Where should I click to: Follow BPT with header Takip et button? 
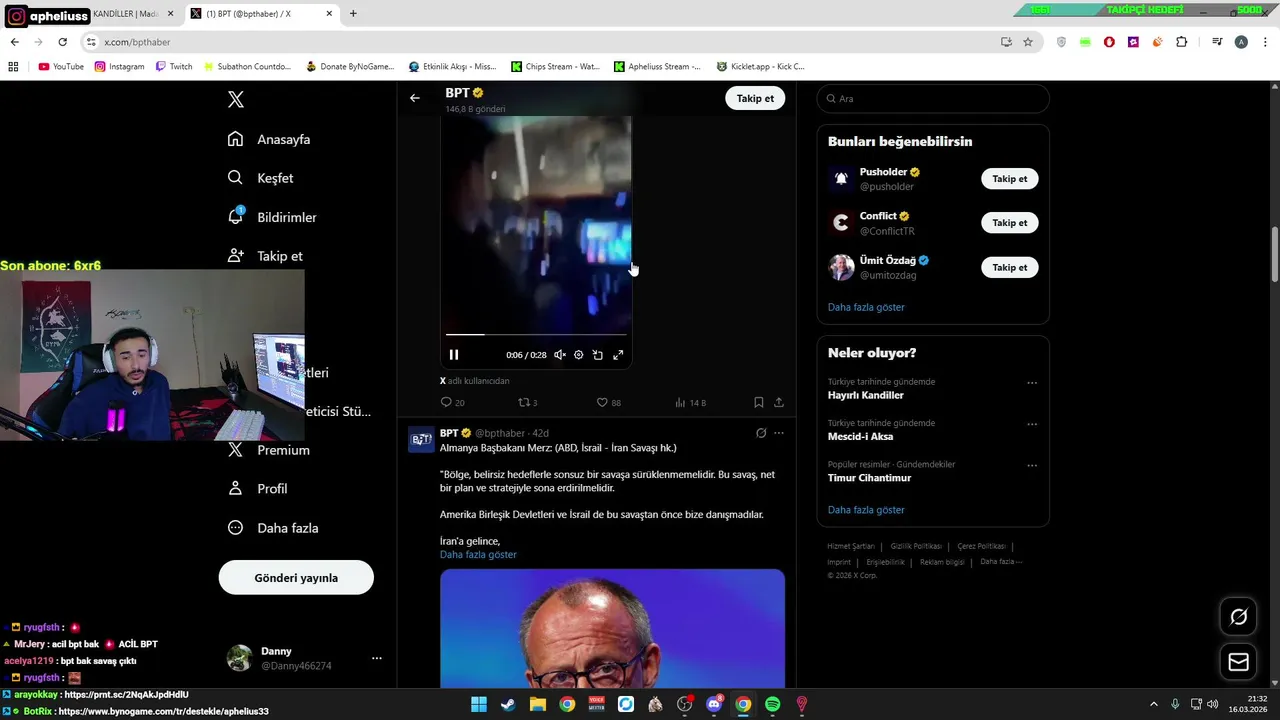[x=755, y=98]
